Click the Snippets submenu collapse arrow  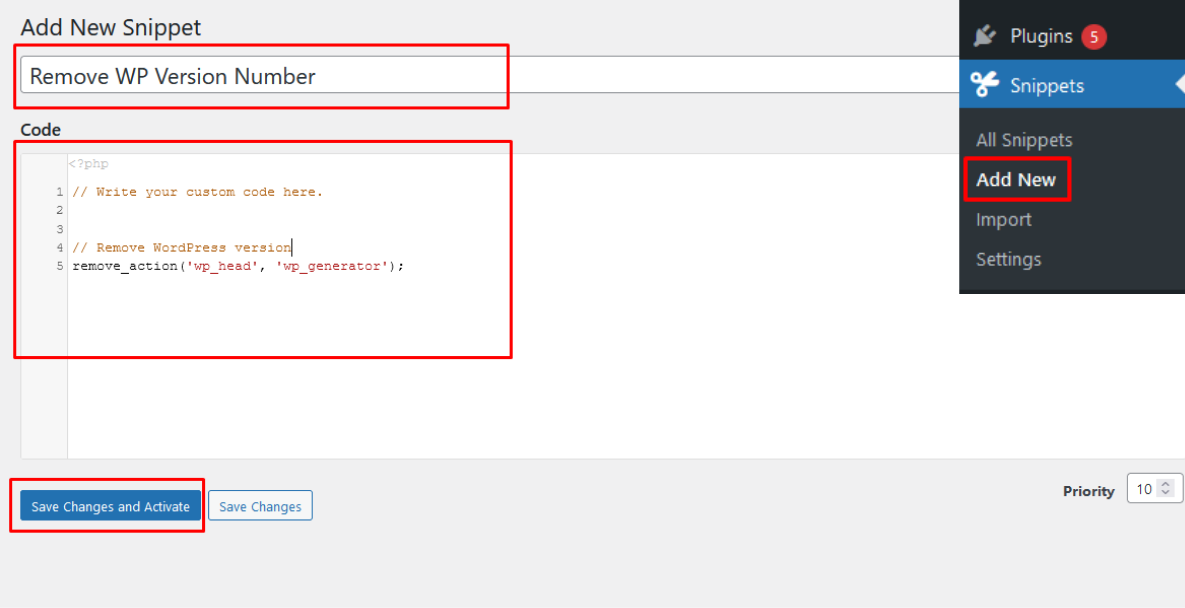tap(1178, 85)
